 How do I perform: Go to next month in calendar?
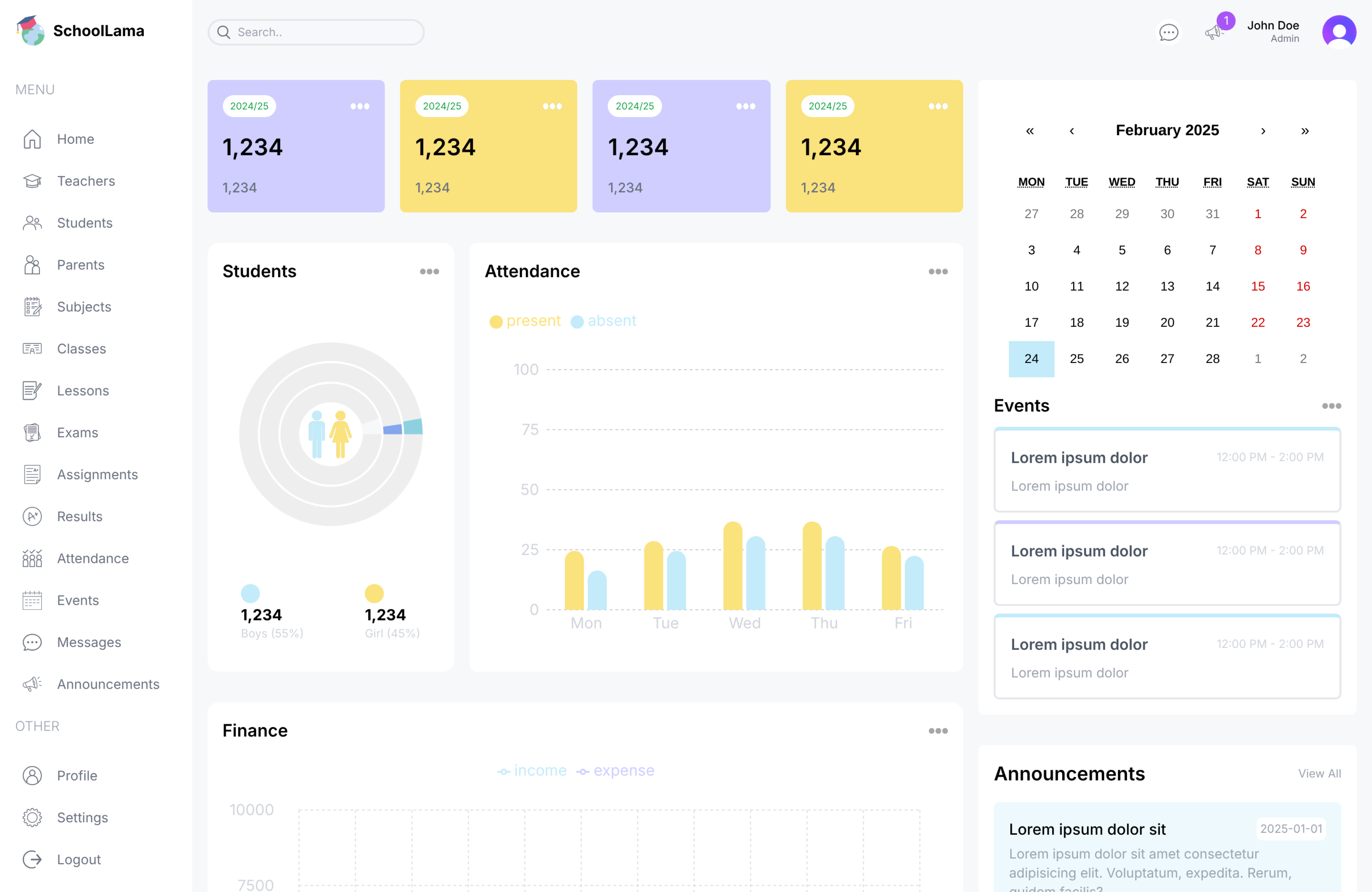(x=1262, y=131)
